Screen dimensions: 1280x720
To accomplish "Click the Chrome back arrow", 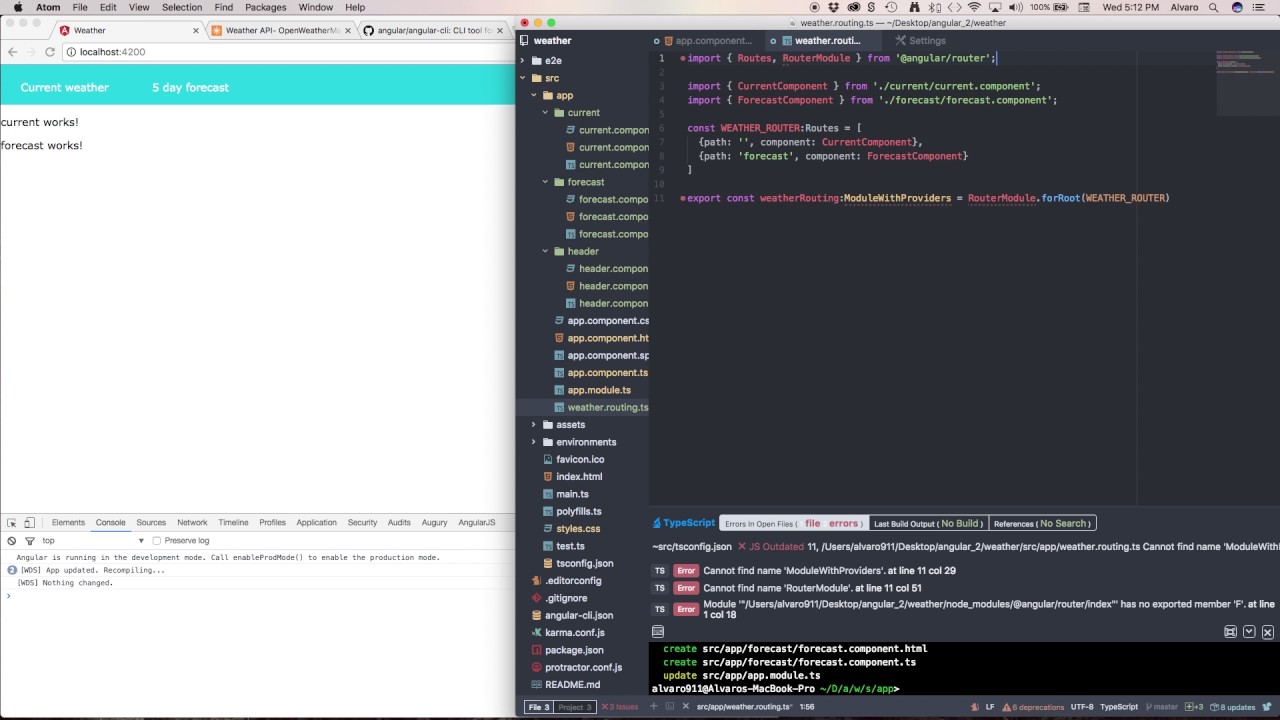I will coord(11,51).
